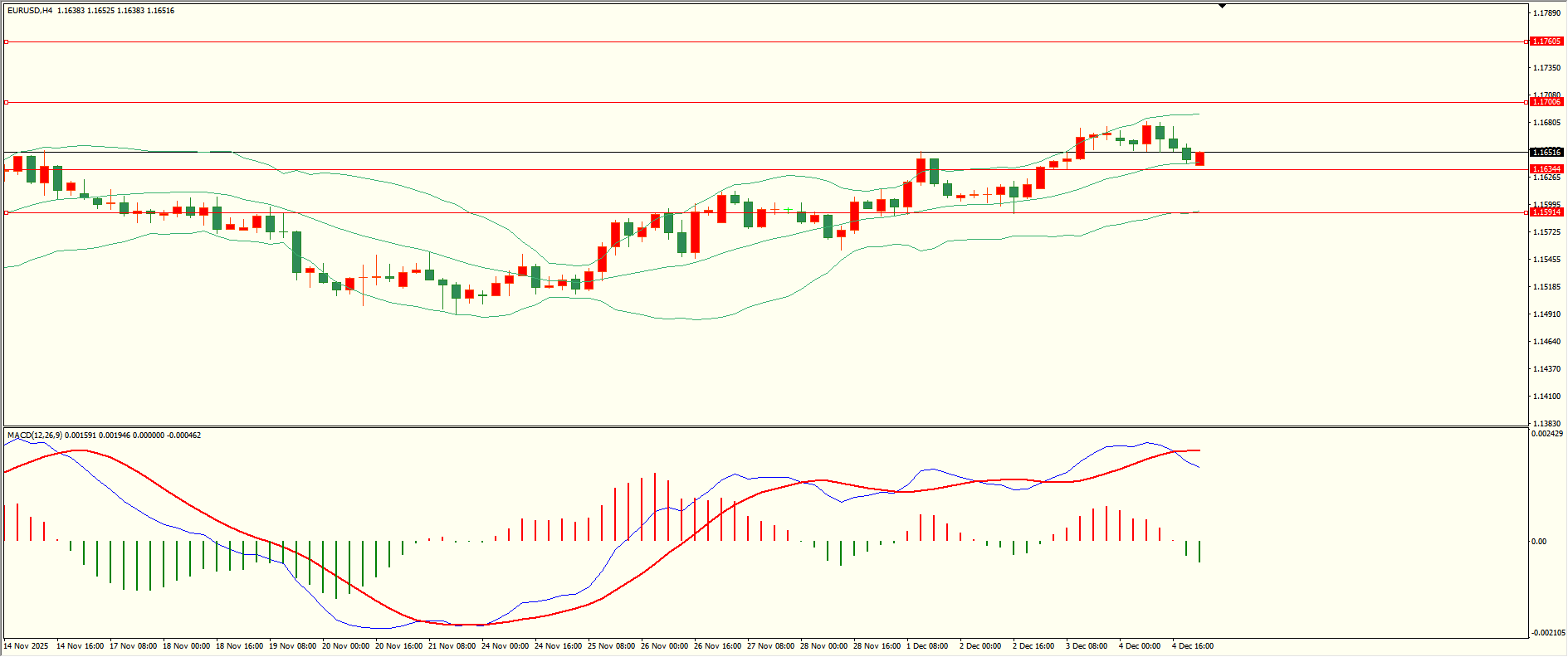Viewport: 1568px width, 657px height.
Task: Click the MACD(12,26,9) indicator label
Action: 34,436
